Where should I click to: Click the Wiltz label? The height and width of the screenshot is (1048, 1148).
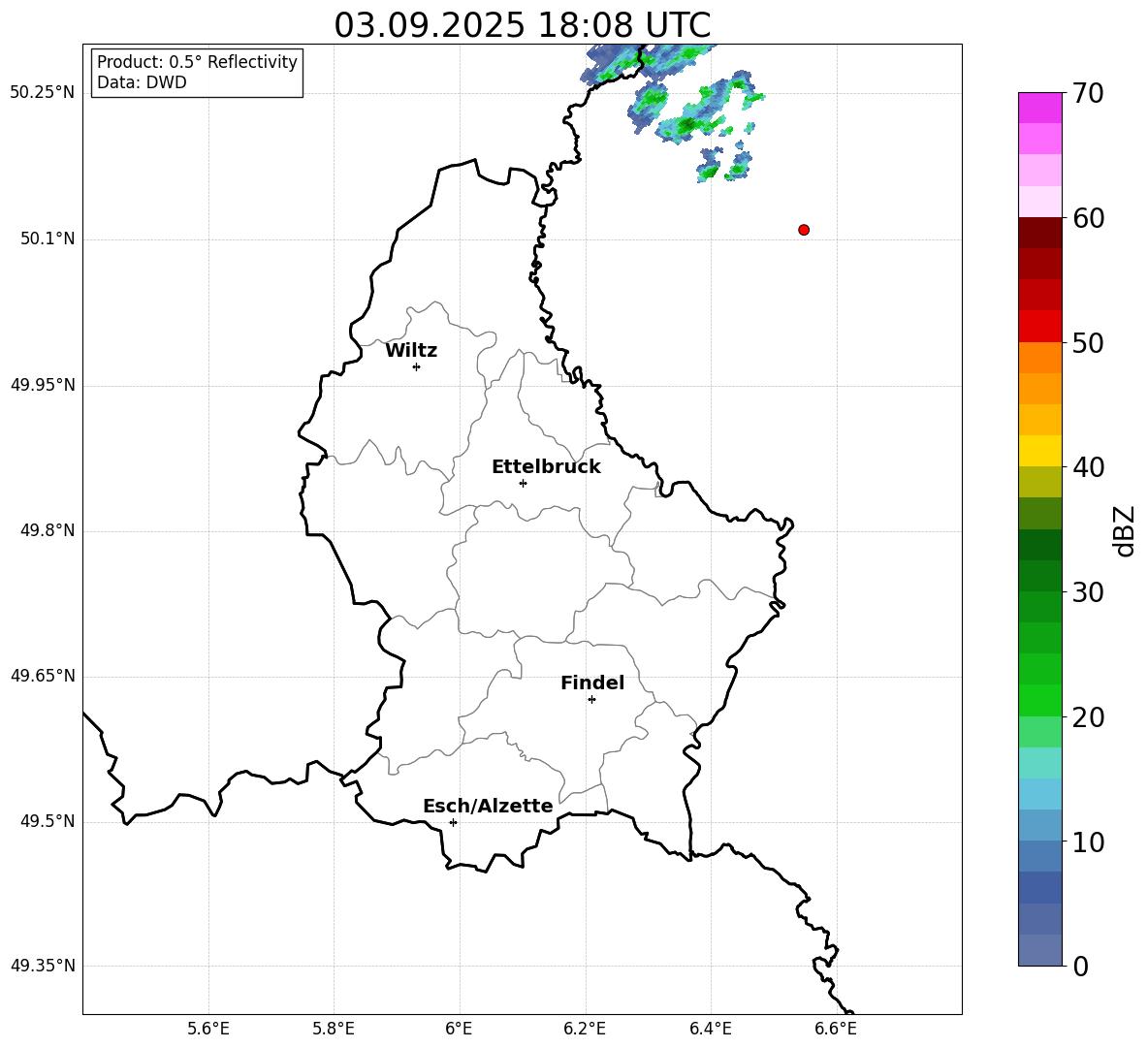[411, 351]
